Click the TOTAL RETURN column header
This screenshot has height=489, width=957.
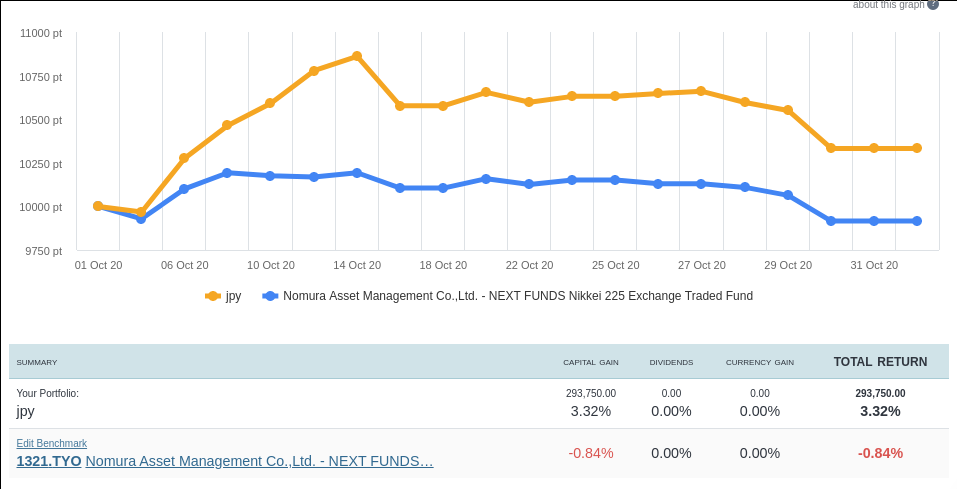[x=880, y=362]
